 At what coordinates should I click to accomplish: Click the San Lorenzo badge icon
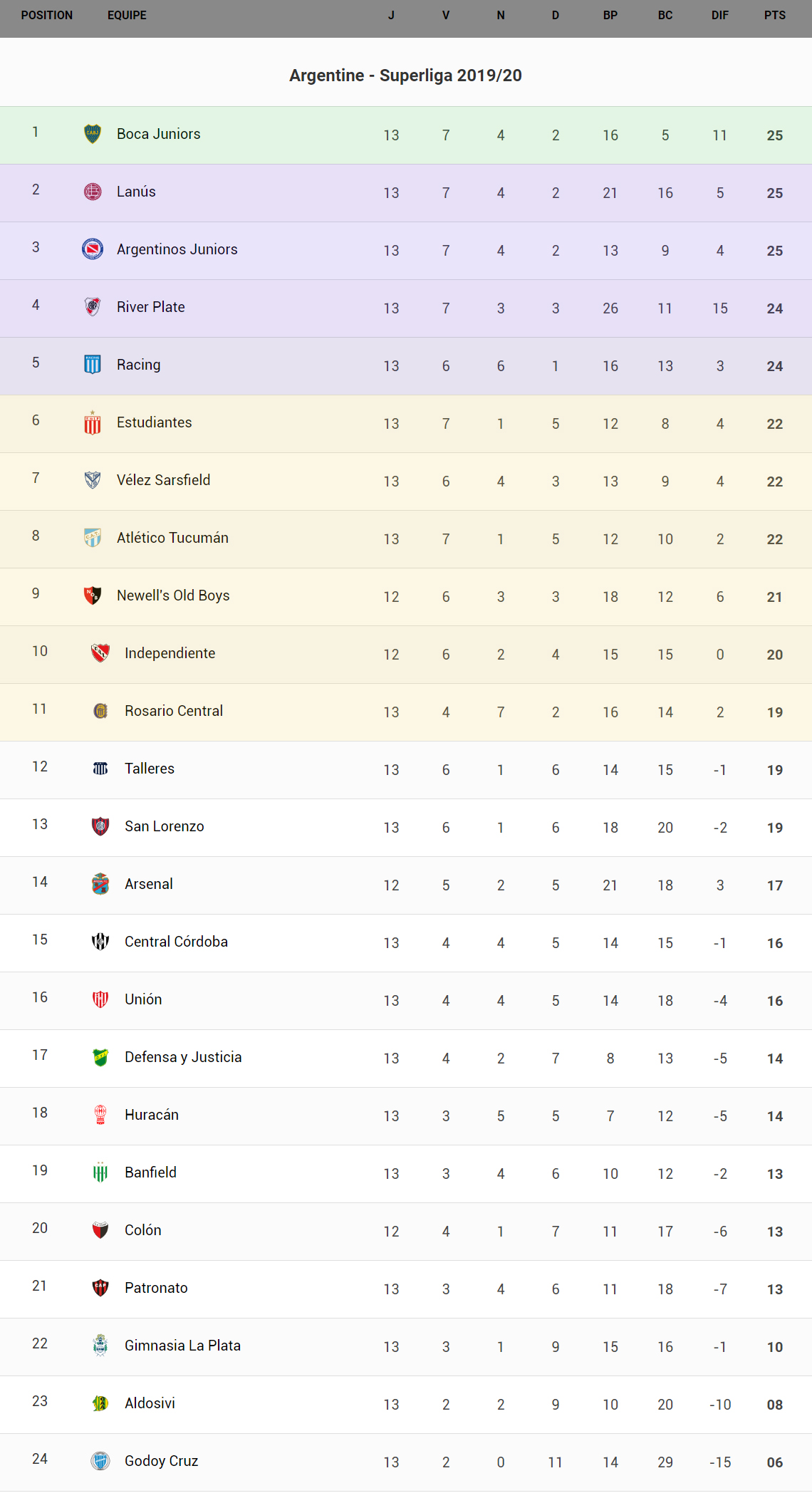(100, 826)
